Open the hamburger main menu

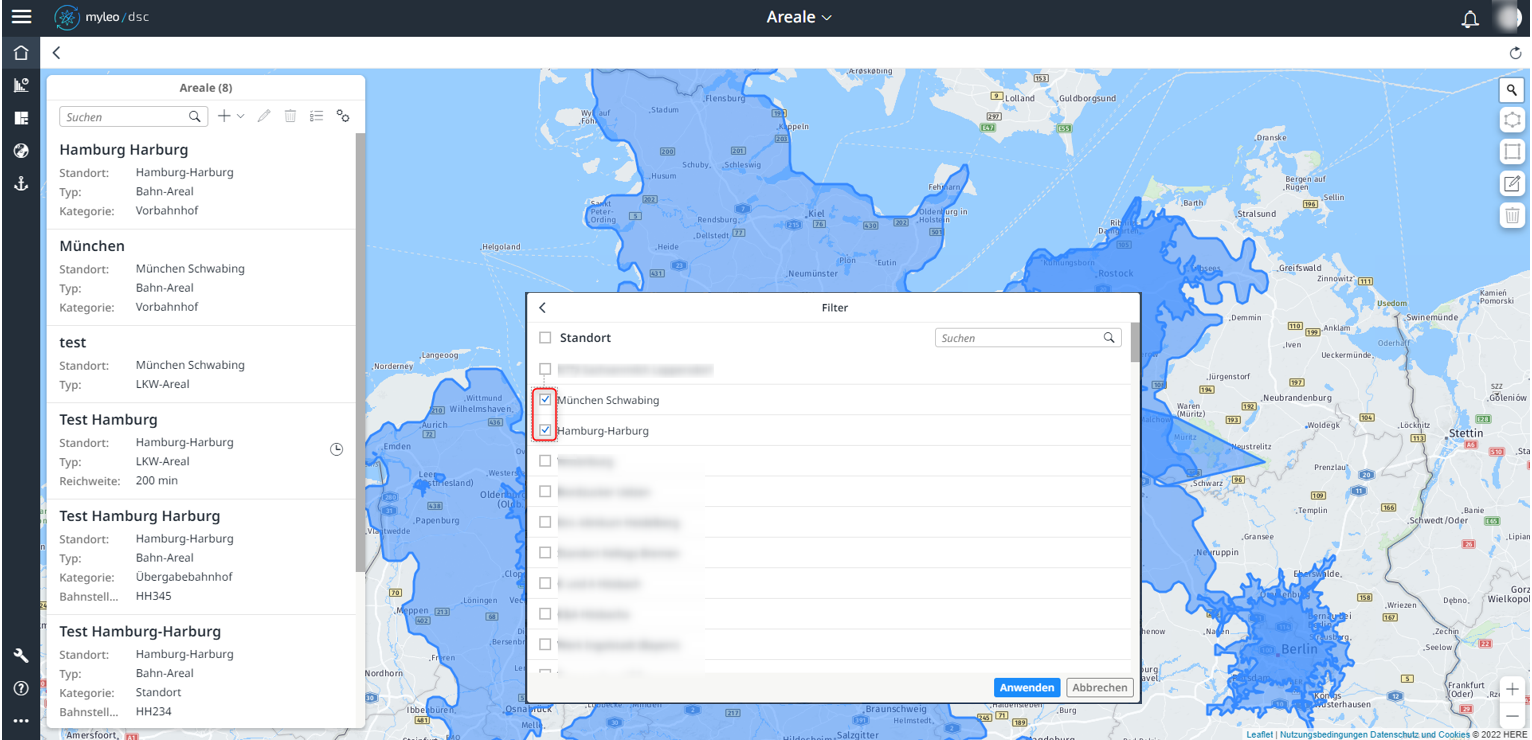(x=21, y=17)
